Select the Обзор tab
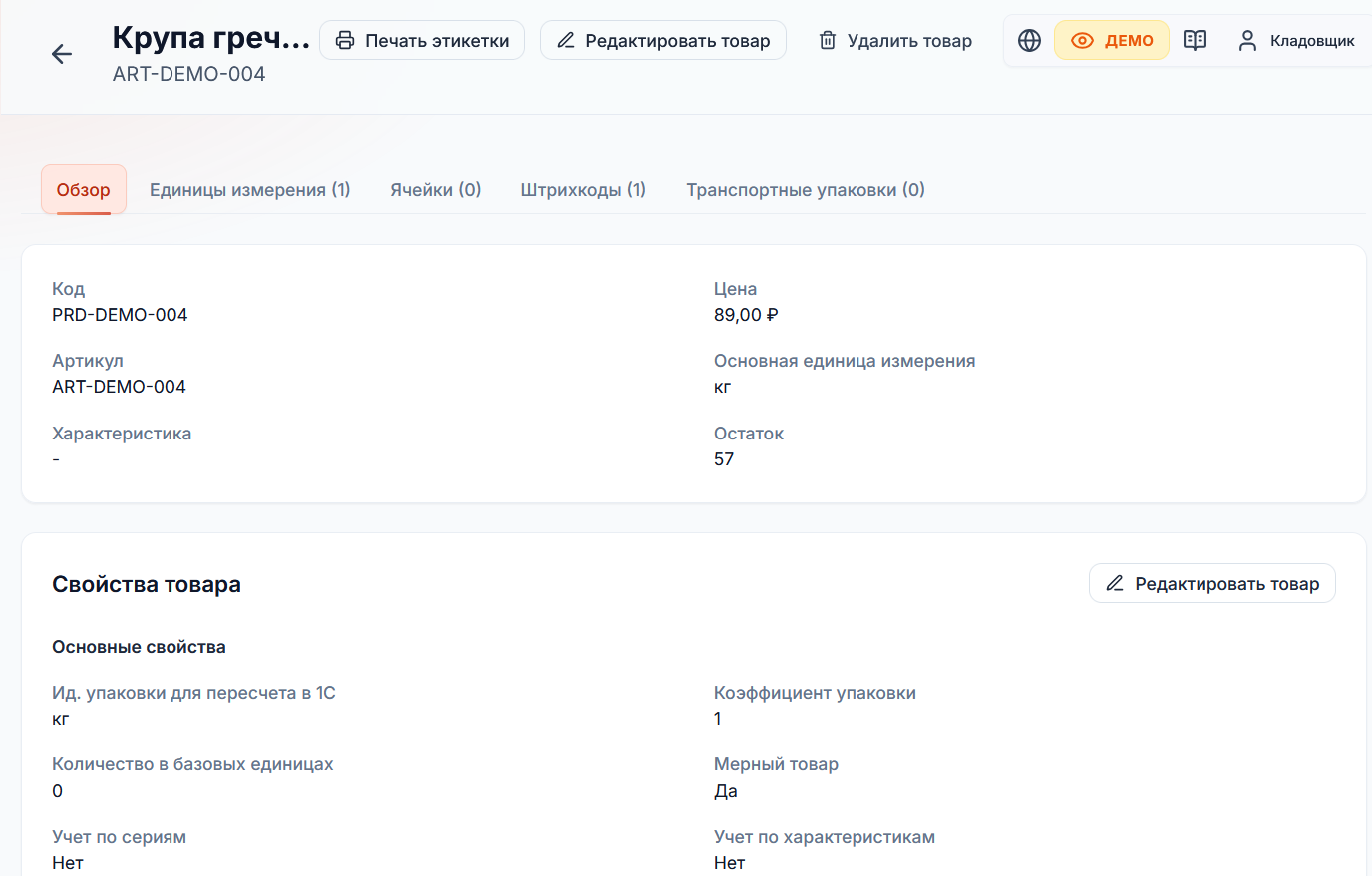Image resolution: width=1372 pixels, height=876 pixels. click(84, 189)
